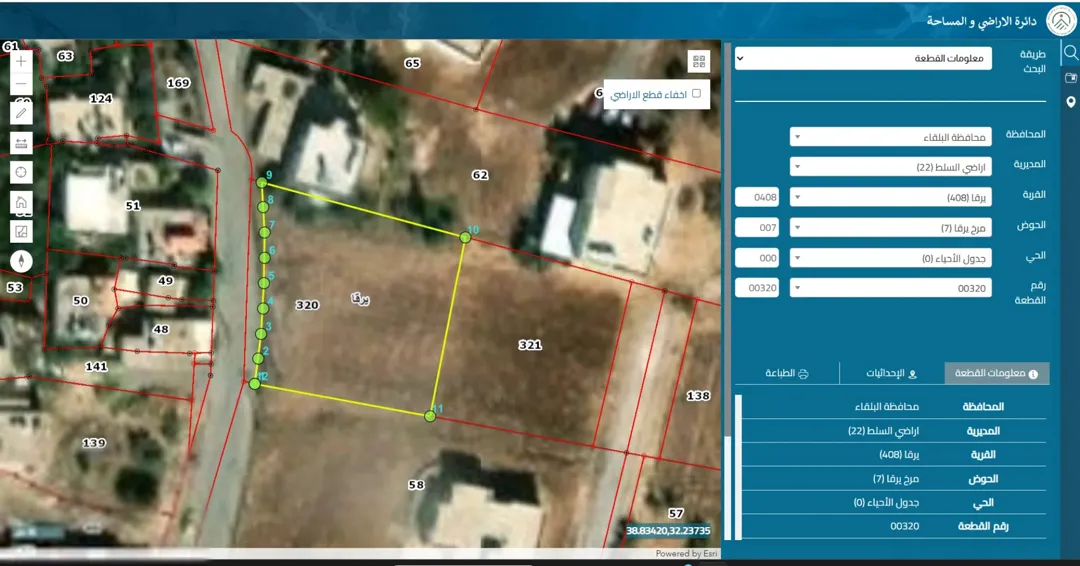Viewport: 1080px width, 566px height.
Task: Select the معلومات القطعة info tab
Action: point(996,373)
